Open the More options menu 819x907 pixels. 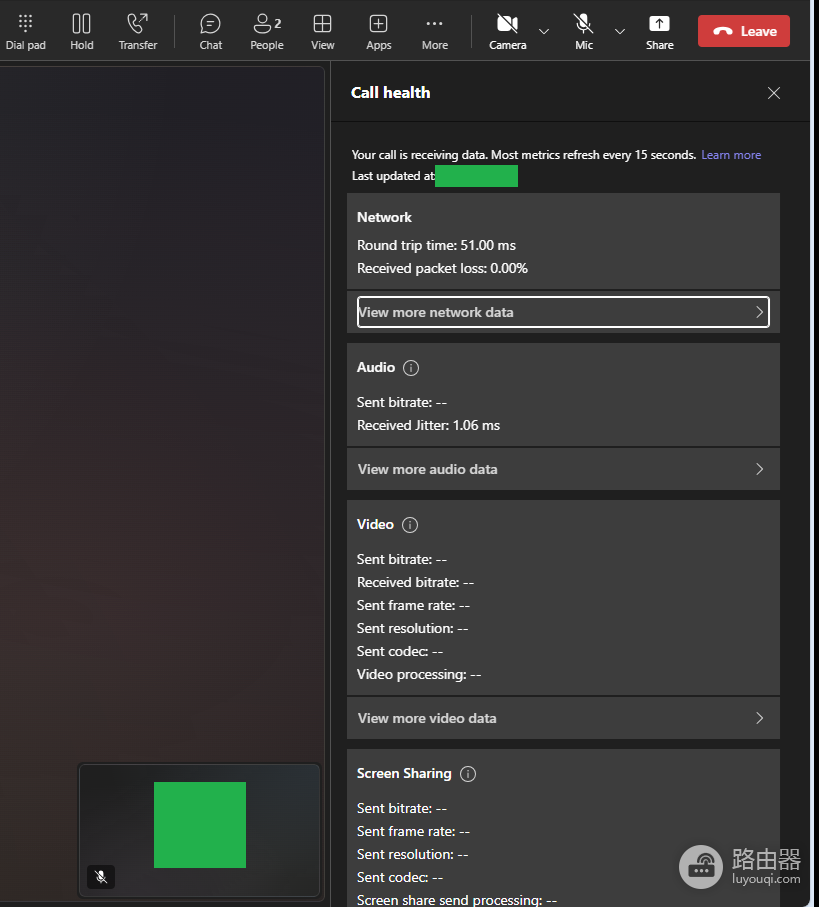434,32
